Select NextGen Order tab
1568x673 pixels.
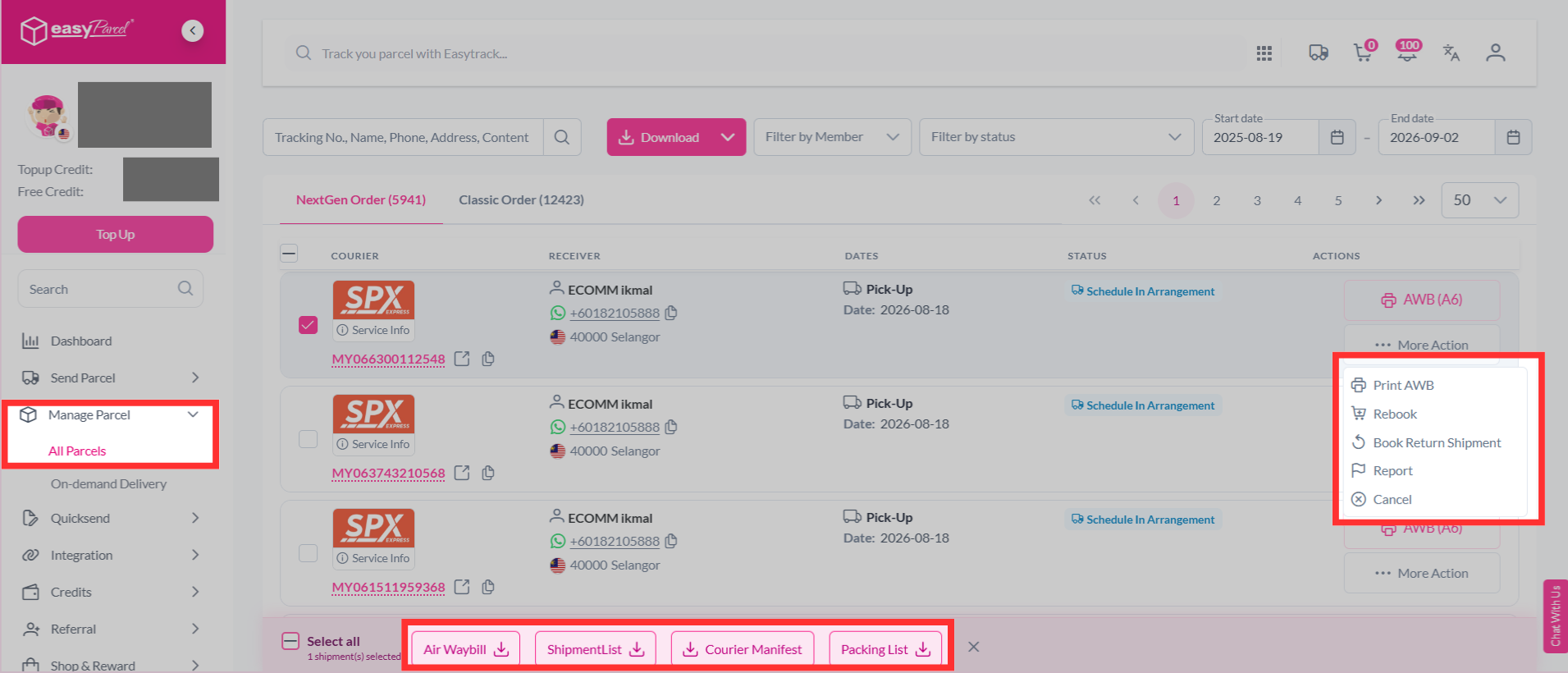click(x=361, y=199)
